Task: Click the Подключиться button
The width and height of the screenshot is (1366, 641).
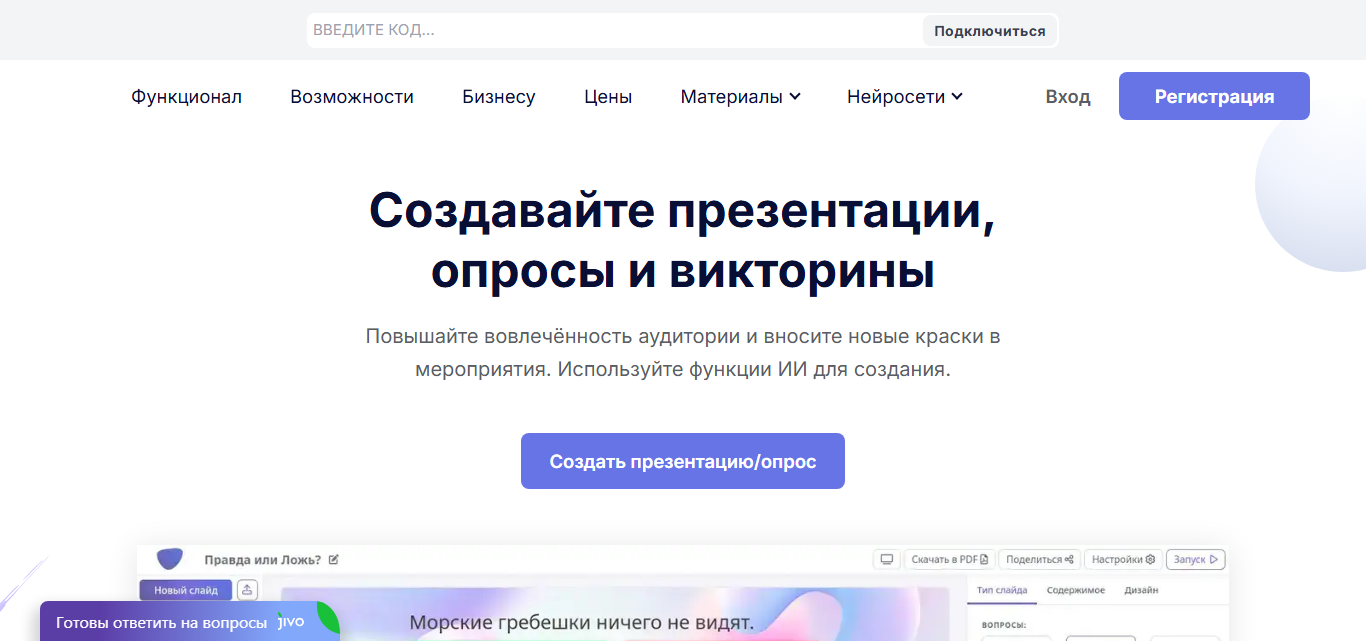Action: pos(989,31)
